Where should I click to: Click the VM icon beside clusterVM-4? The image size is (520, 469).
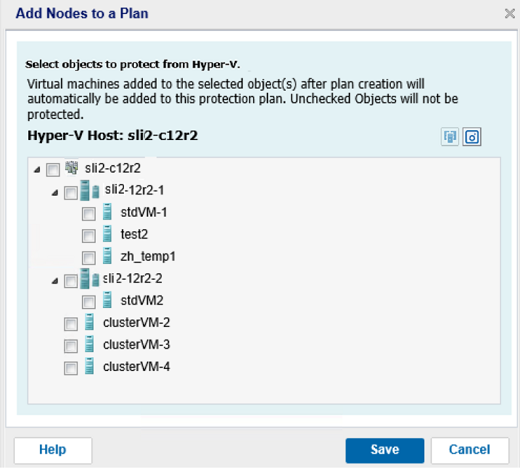(89, 366)
